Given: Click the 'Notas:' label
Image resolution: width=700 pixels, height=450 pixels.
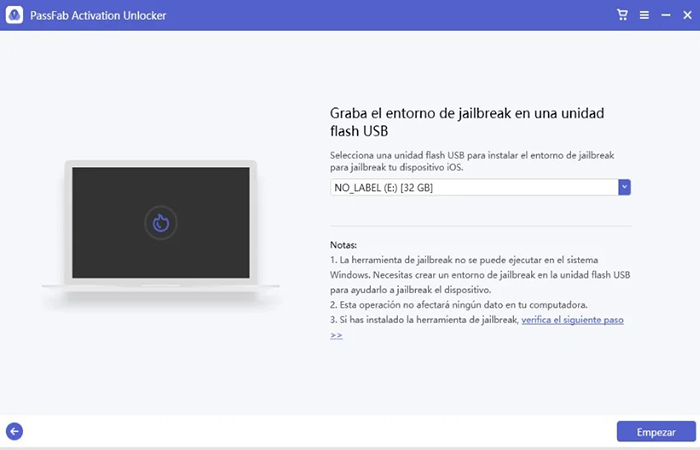Looking at the screenshot, I should pyautogui.click(x=343, y=245).
